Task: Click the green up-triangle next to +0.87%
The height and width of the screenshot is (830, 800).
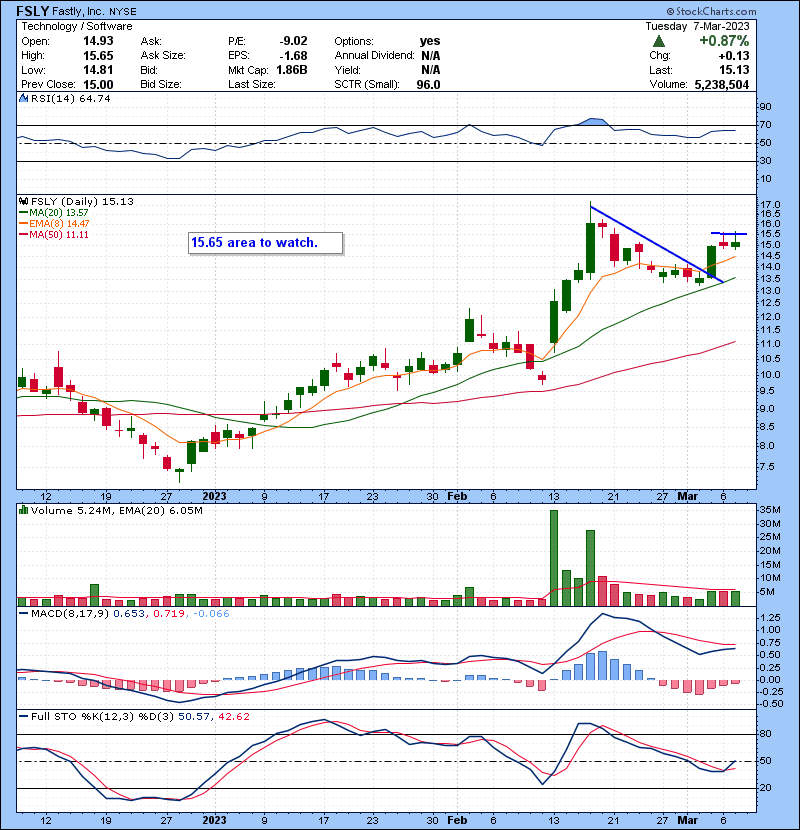Action: click(659, 41)
